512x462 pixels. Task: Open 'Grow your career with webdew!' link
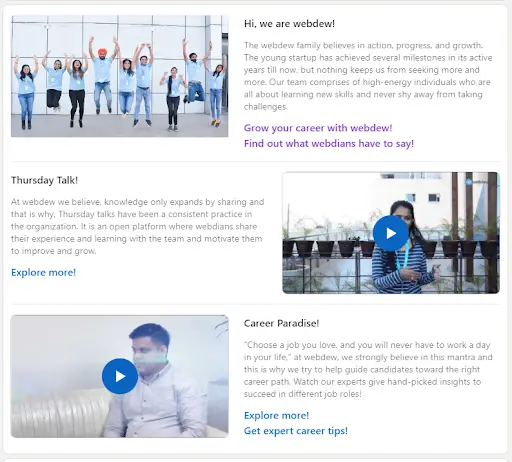click(318, 128)
